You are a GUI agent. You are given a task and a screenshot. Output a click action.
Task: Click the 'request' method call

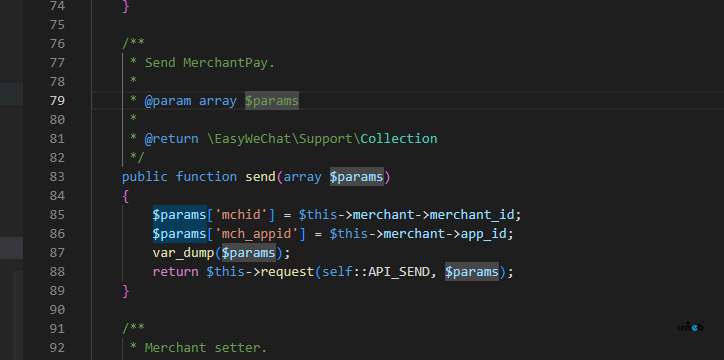287,271
